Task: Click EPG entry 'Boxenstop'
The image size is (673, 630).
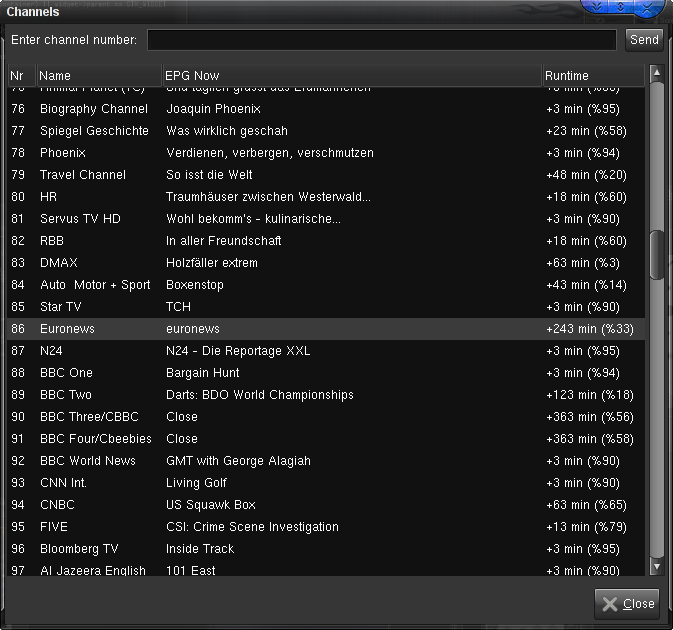Action: tap(195, 285)
